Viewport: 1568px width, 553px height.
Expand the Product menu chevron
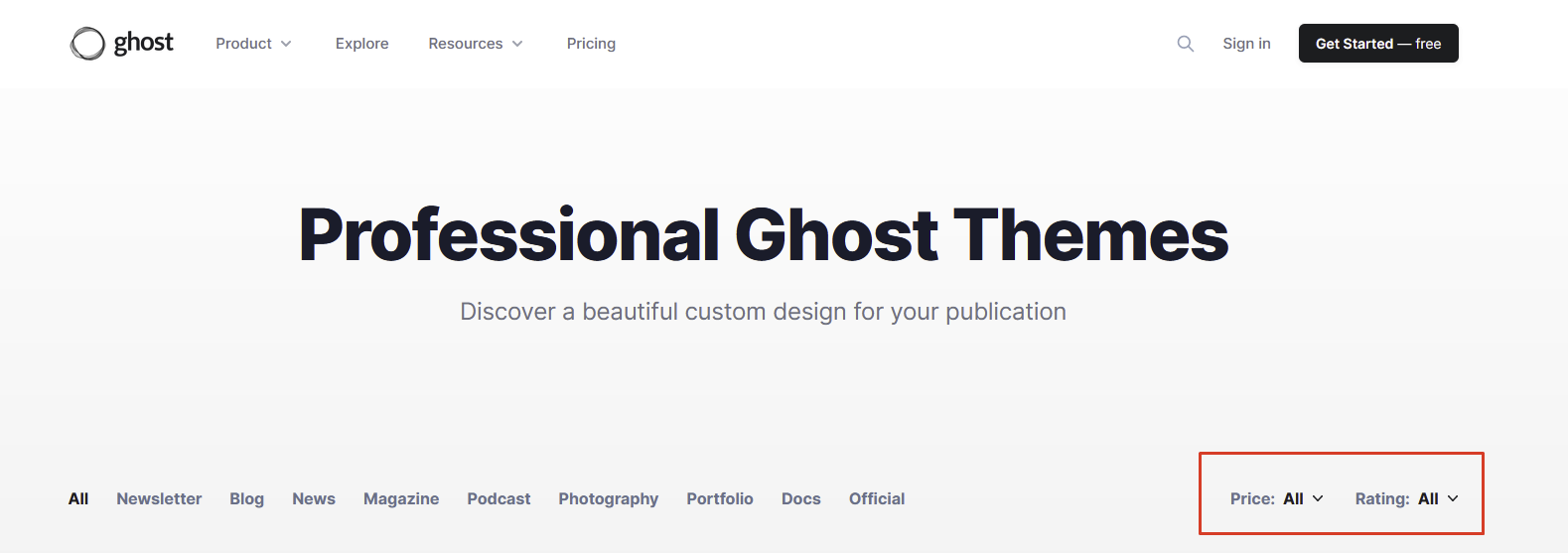click(x=286, y=44)
